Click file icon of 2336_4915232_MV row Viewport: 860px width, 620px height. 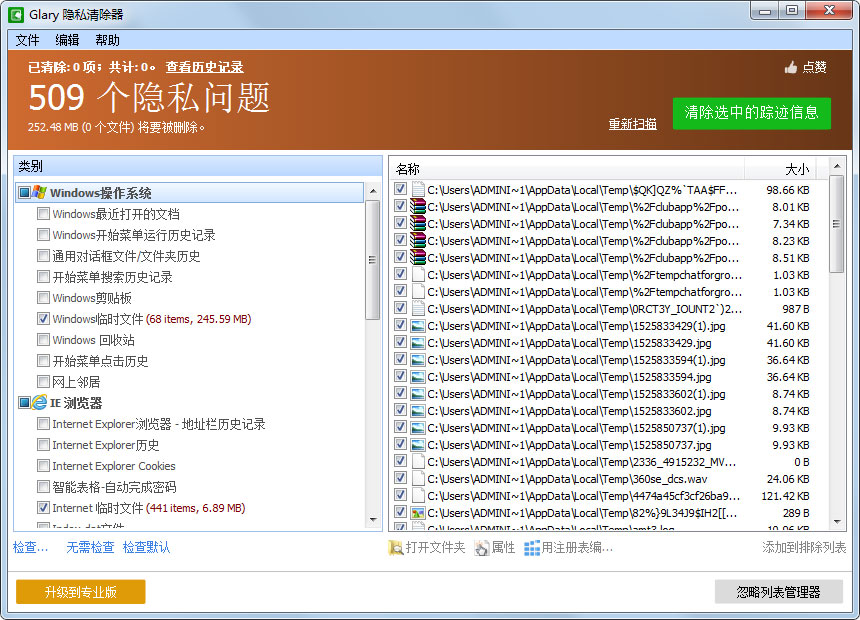click(x=418, y=462)
